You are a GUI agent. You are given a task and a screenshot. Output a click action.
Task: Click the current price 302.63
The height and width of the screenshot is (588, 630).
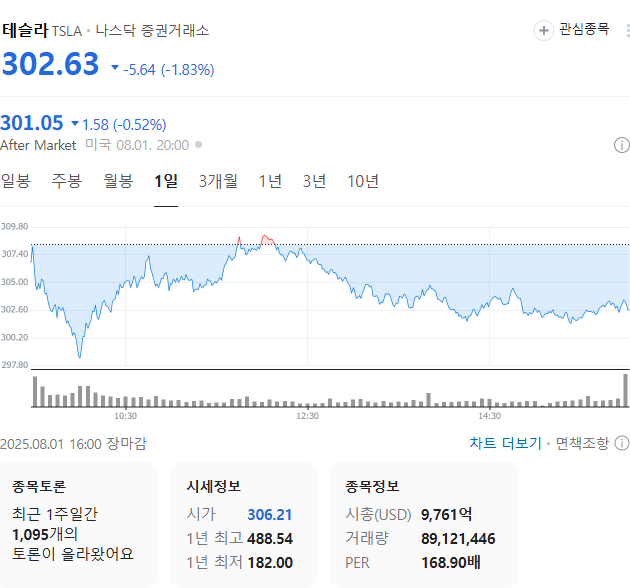pos(50,64)
